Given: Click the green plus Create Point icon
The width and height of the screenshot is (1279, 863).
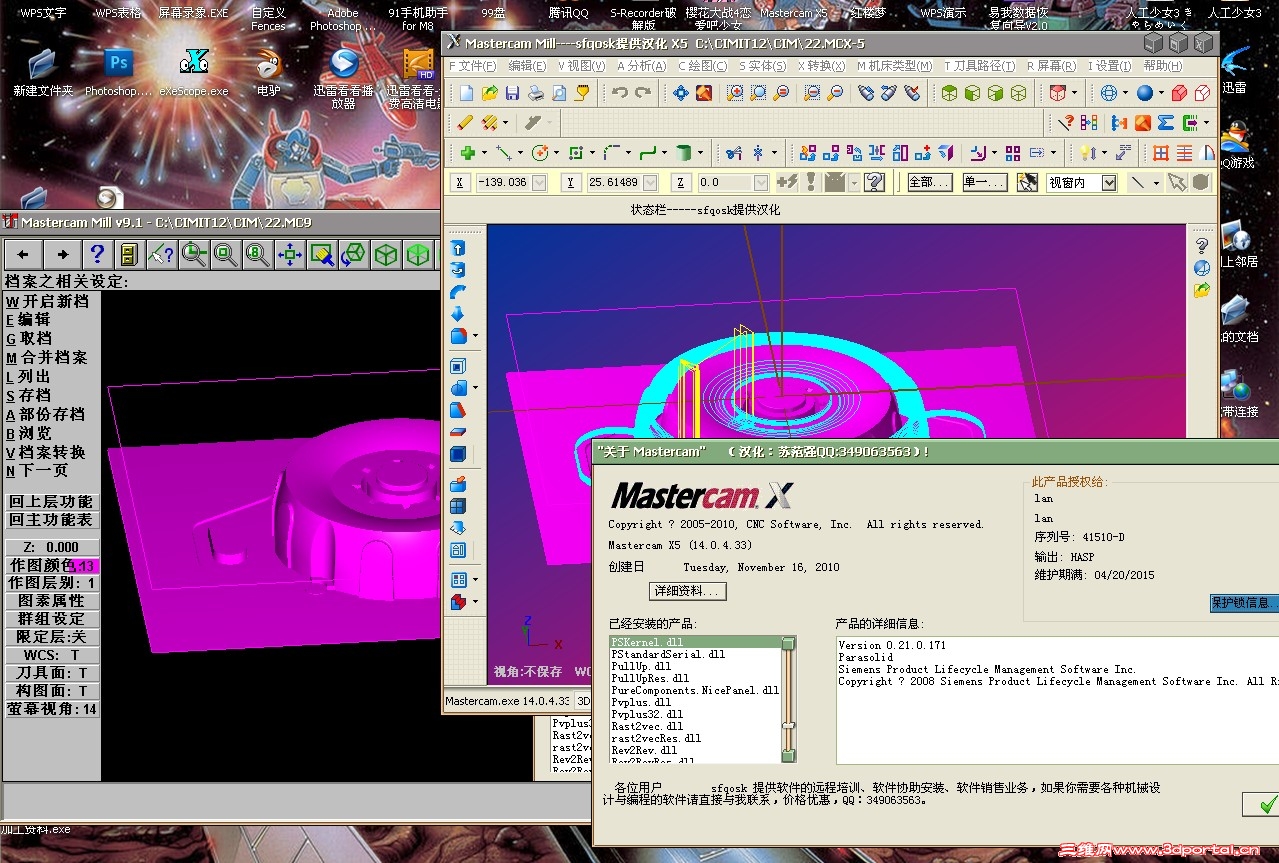Looking at the screenshot, I should 468,153.
